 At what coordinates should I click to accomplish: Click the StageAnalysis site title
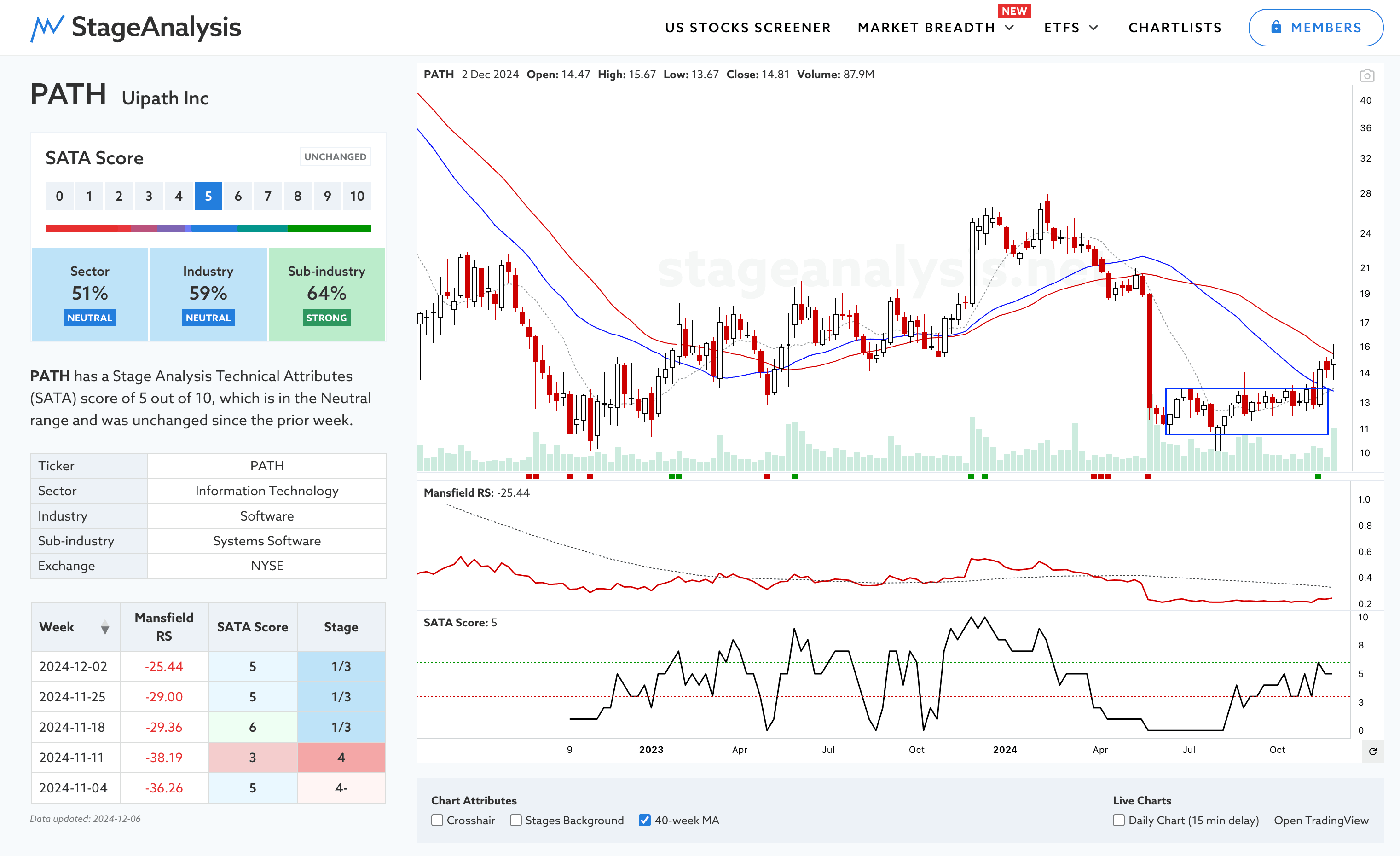coord(156,27)
